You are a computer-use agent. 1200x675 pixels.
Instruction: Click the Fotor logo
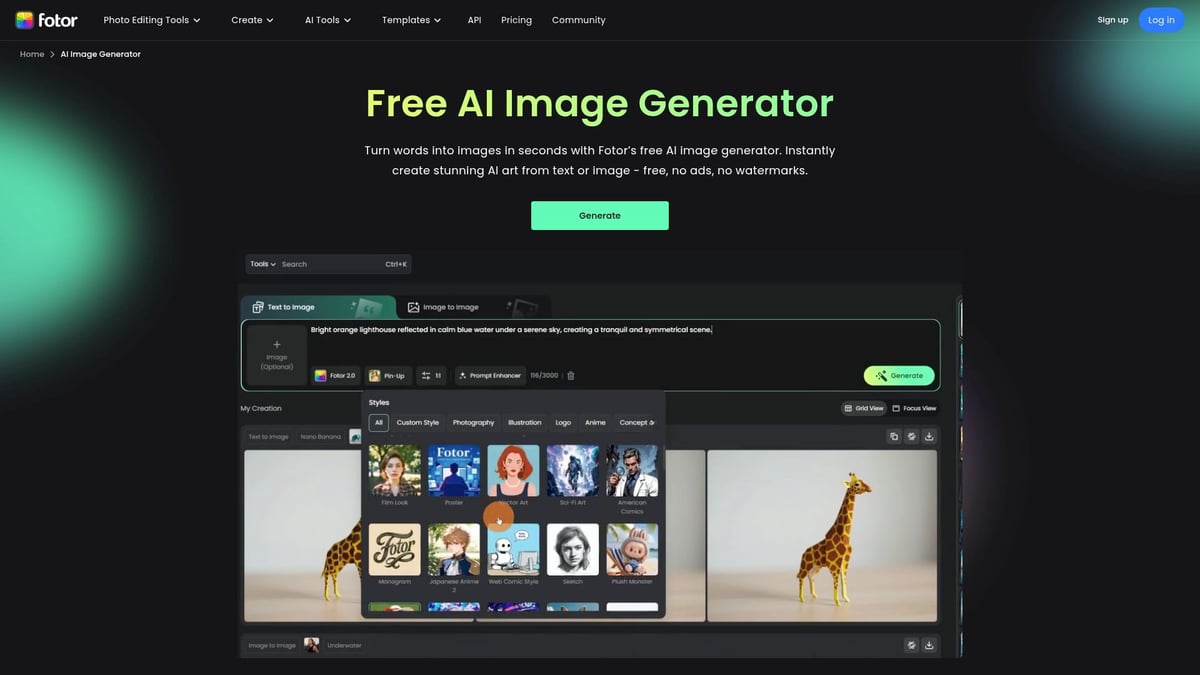pyautogui.click(x=46, y=19)
